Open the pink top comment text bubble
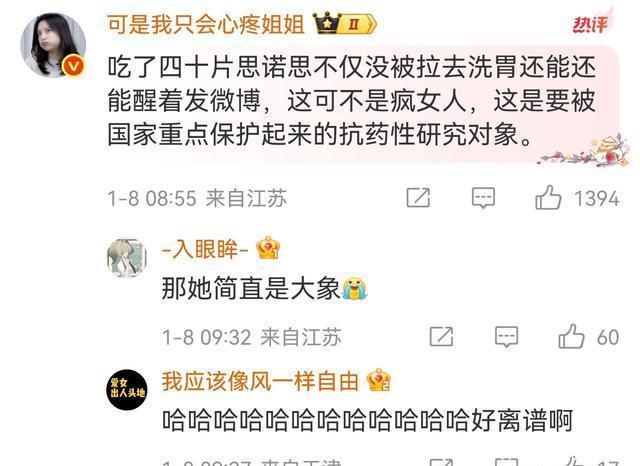The width and height of the screenshot is (640, 466). click(363, 104)
